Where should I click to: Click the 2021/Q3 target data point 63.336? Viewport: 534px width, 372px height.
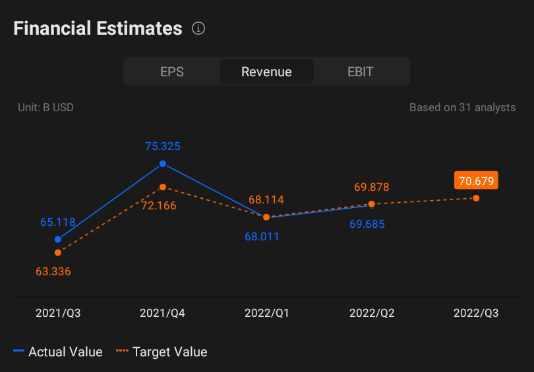point(58,253)
